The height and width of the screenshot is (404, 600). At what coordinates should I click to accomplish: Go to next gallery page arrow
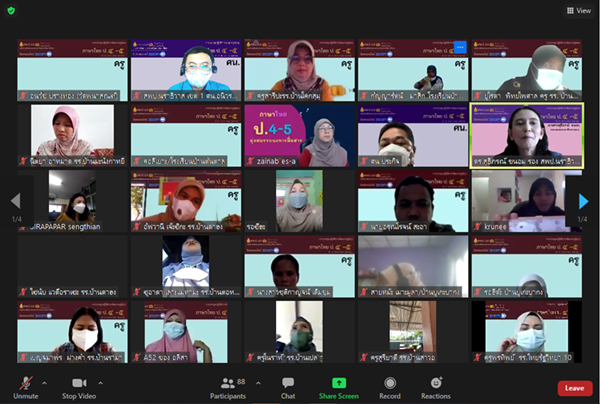click(x=583, y=201)
